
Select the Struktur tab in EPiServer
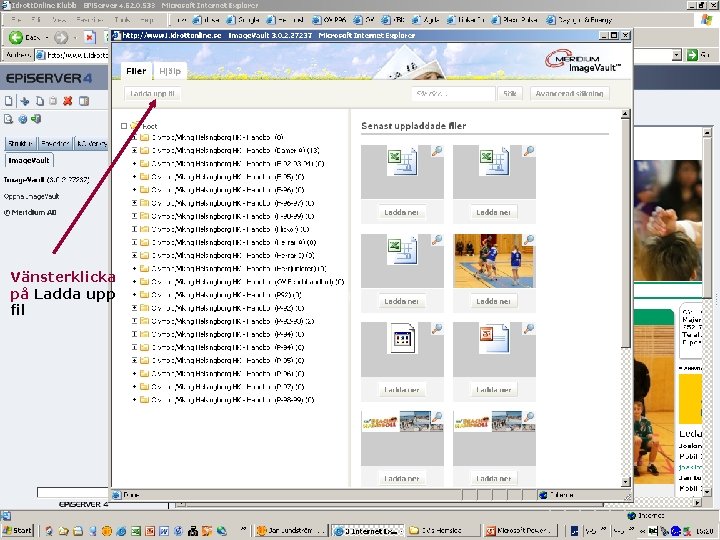20,144
